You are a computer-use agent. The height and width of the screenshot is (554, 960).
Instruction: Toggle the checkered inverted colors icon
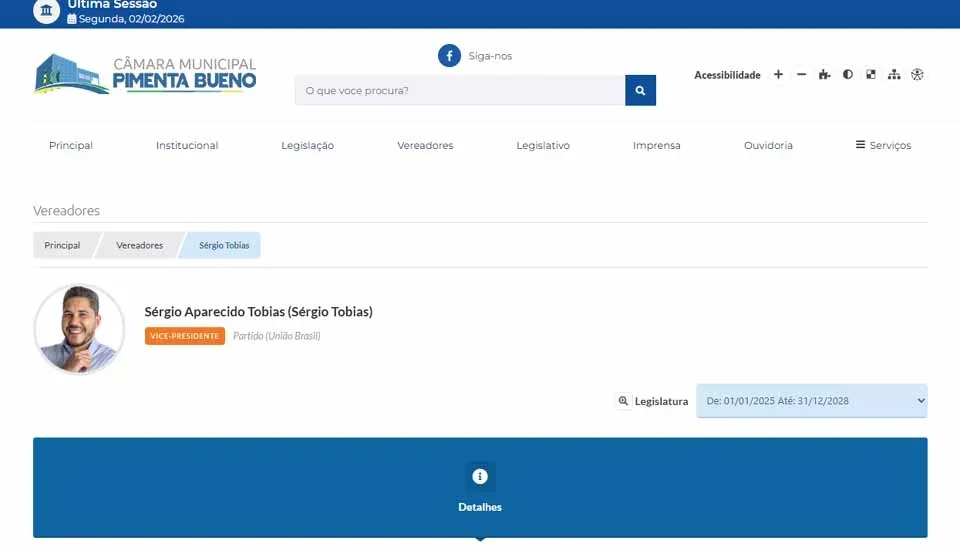click(871, 75)
